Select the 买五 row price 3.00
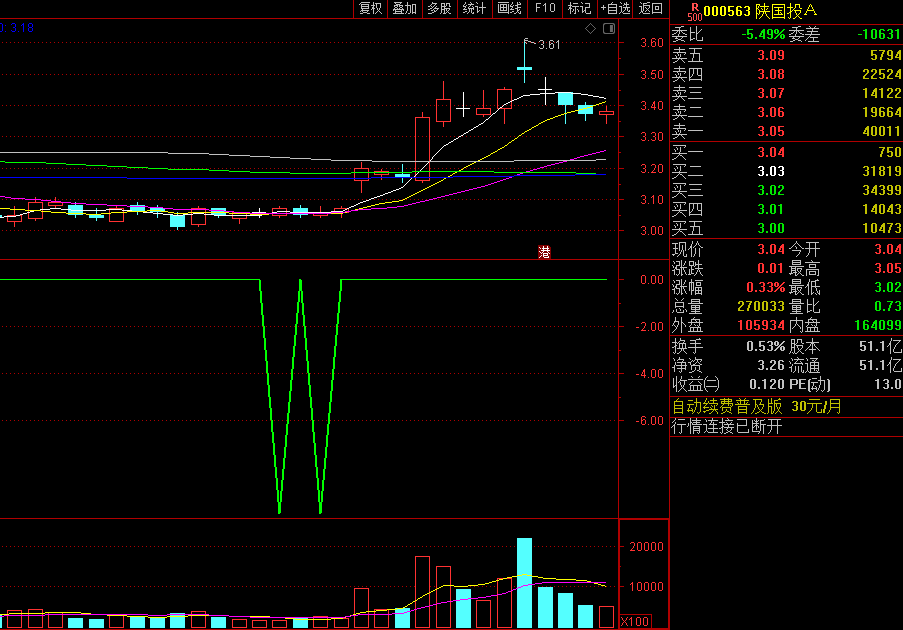 click(x=771, y=228)
